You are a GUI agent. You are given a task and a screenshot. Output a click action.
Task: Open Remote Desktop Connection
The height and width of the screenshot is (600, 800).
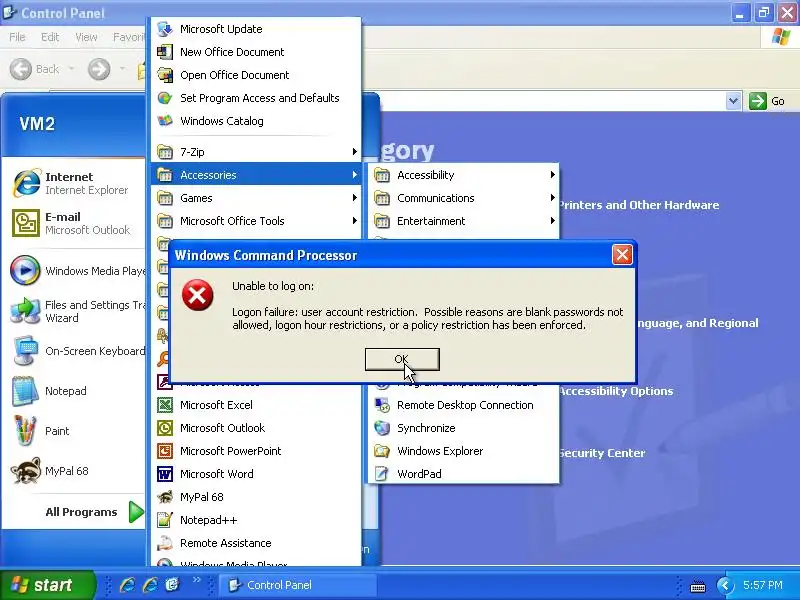tap(463, 405)
